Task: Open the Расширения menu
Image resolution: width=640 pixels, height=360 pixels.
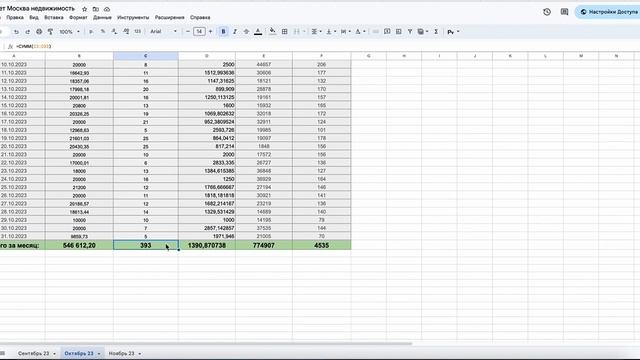Action: click(x=169, y=18)
